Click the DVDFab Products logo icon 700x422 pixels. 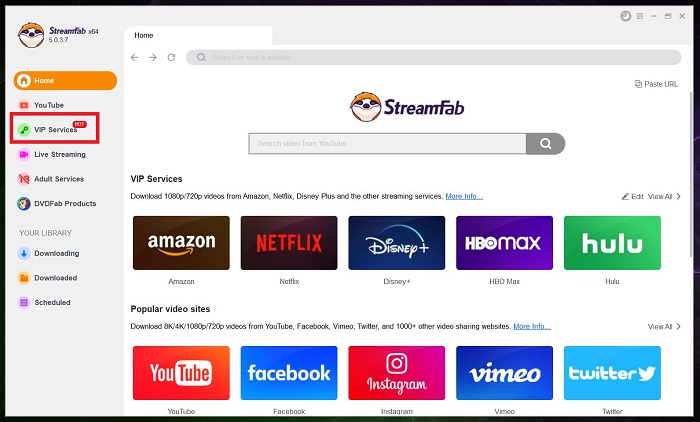click(24, 204)
